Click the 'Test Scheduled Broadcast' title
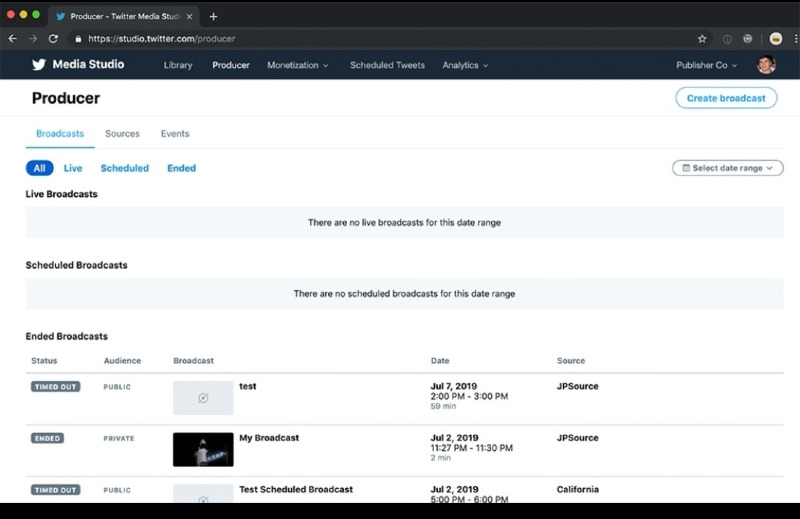 (296, 489)
